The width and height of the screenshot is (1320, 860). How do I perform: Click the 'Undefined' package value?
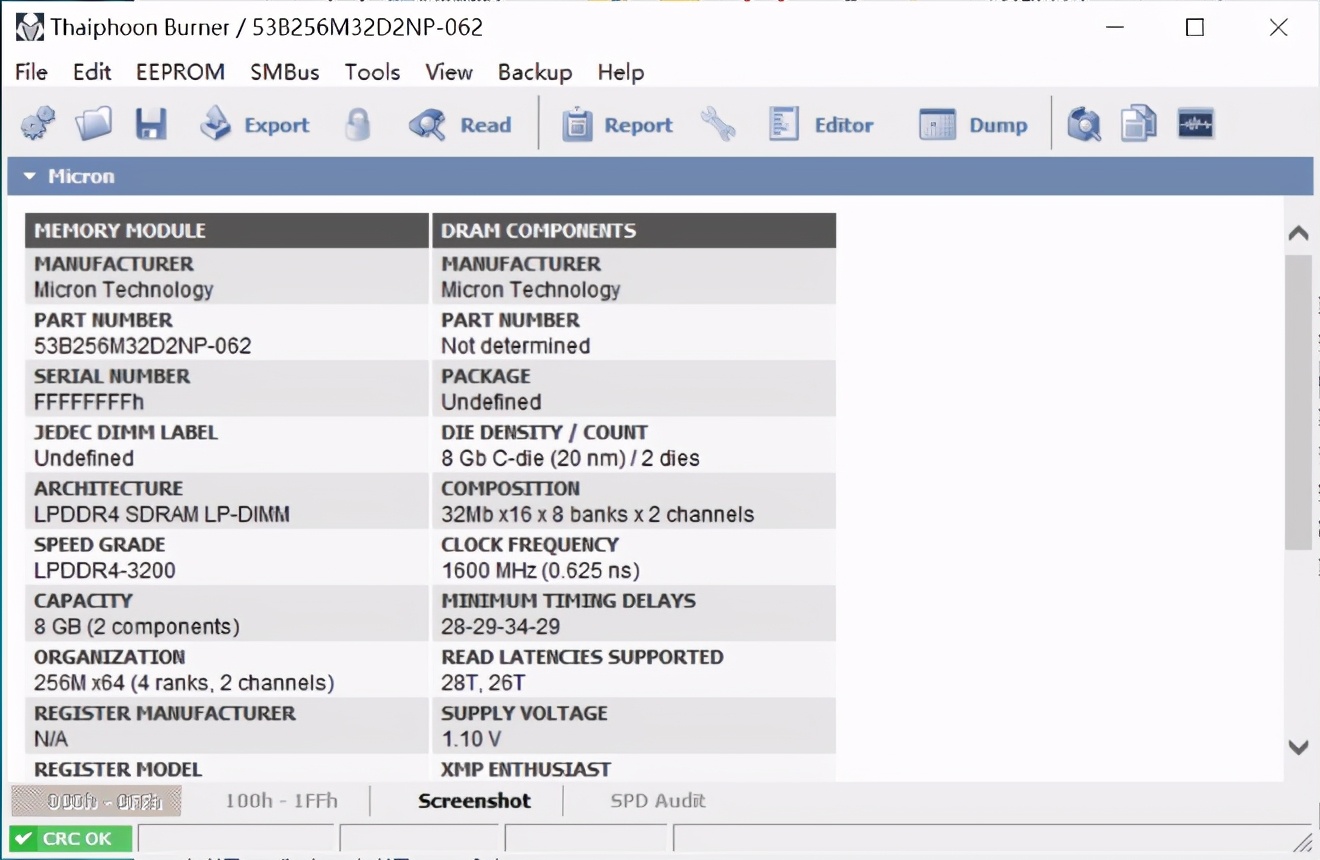tap(491, 402)
